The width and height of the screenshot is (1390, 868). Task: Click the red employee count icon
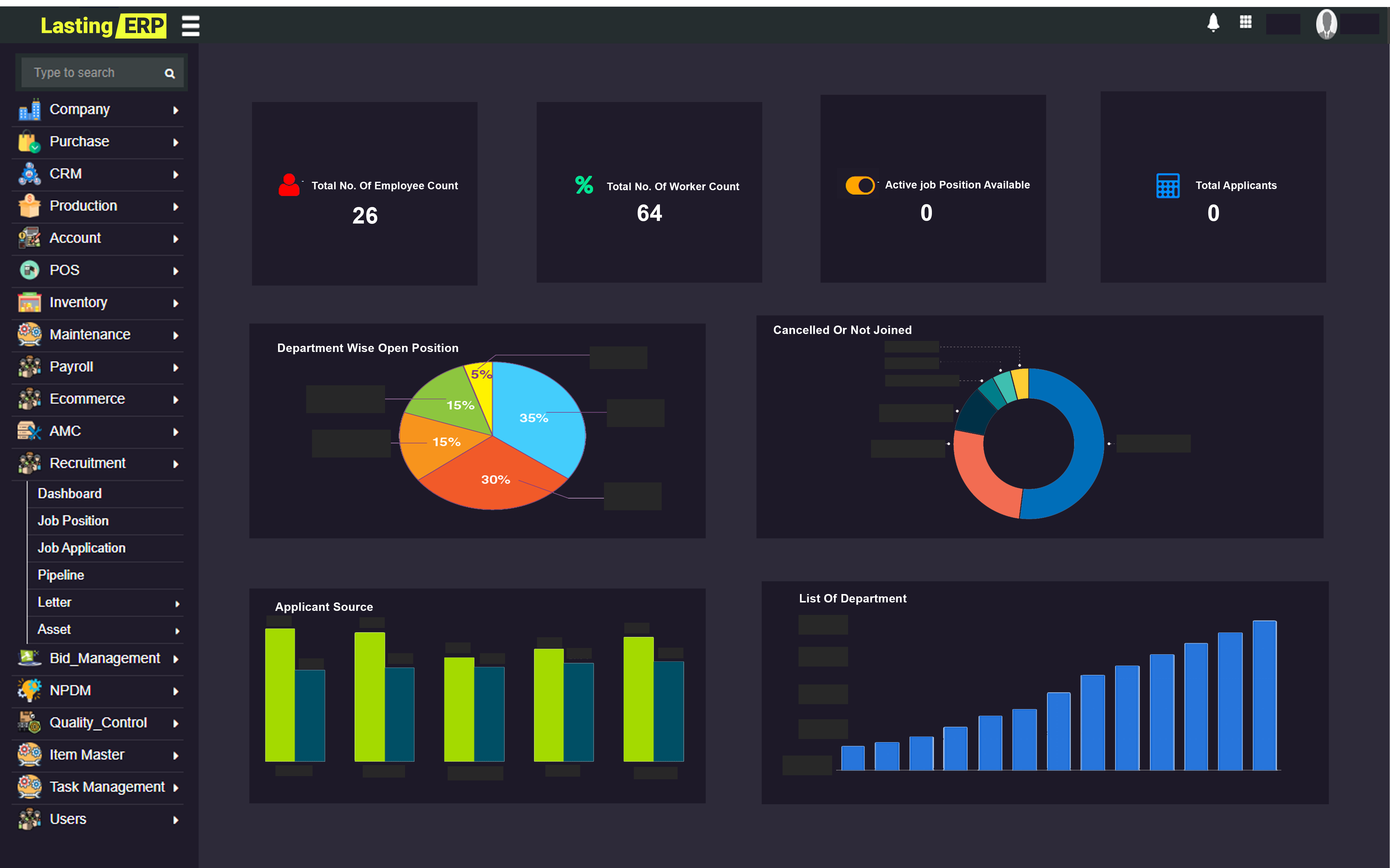(x=289, y=185)
